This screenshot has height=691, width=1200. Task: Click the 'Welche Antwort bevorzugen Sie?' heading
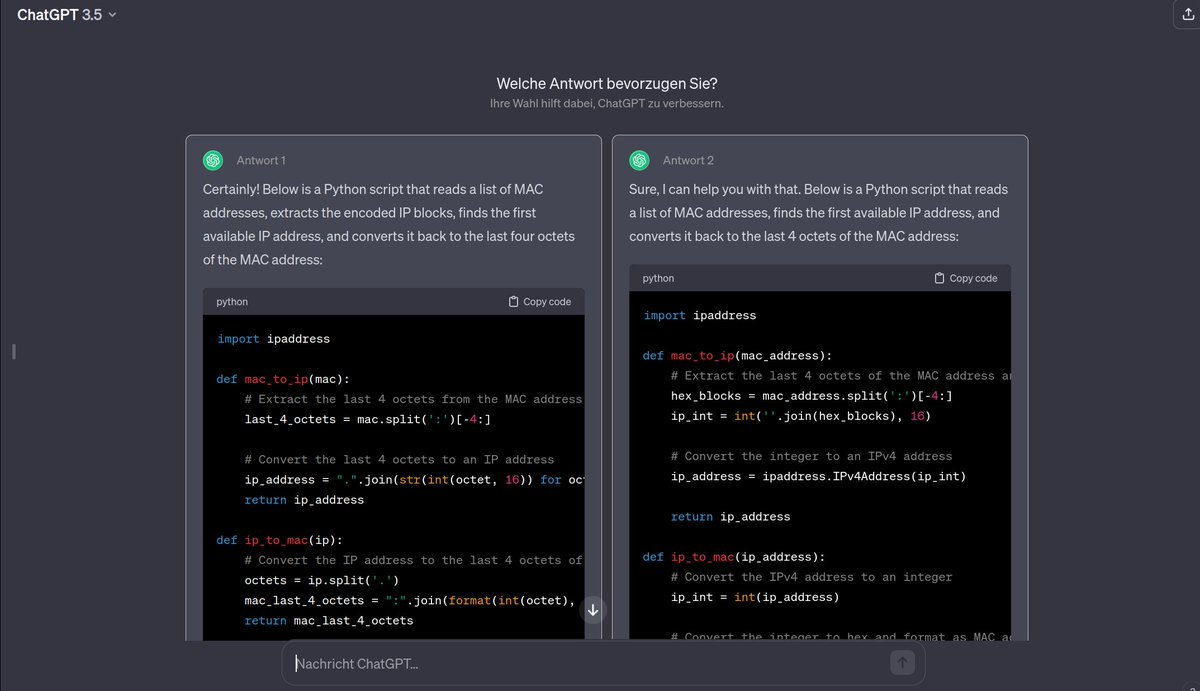pos(607,84)
